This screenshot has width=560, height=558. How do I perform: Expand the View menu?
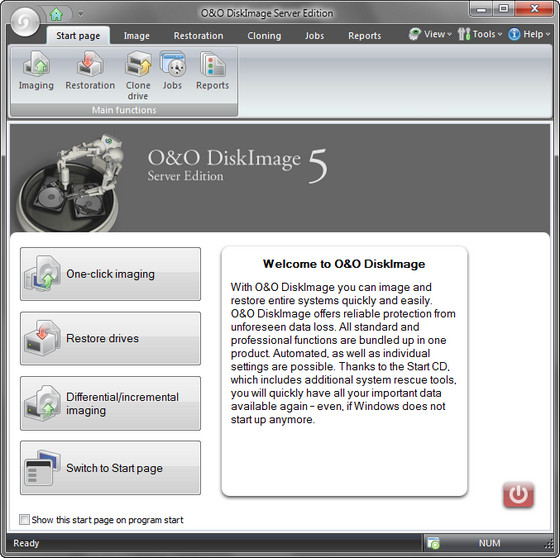click(x=430, y=34)
